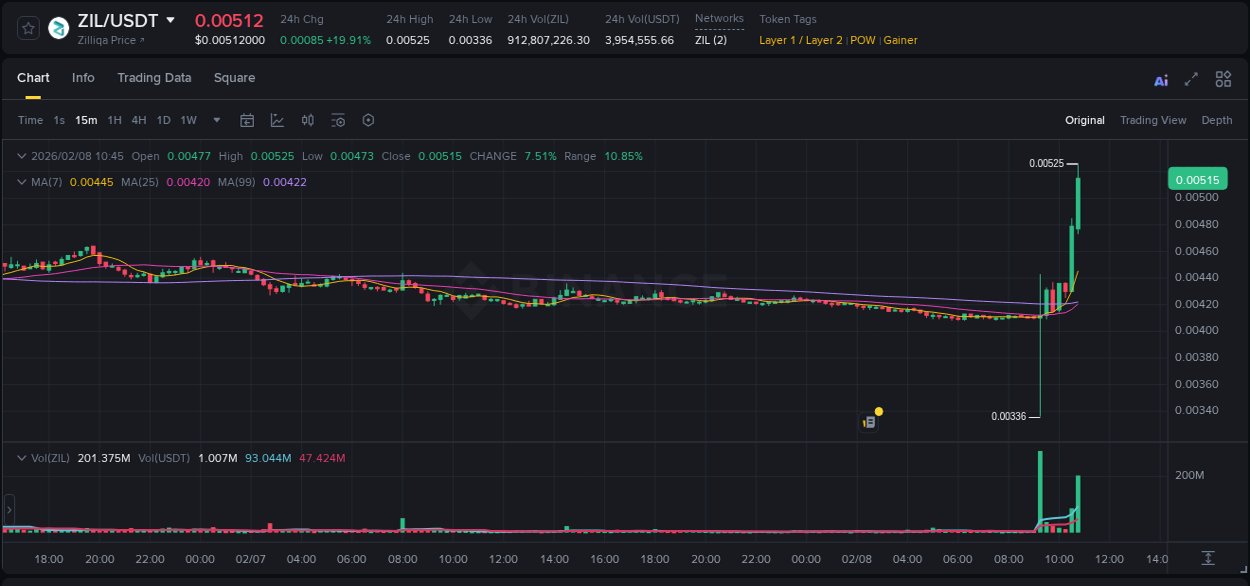This screenshot has height=586, width=1250.
Task: Open the AI chart analysis feature
Action: click(x=1161, y=78)
